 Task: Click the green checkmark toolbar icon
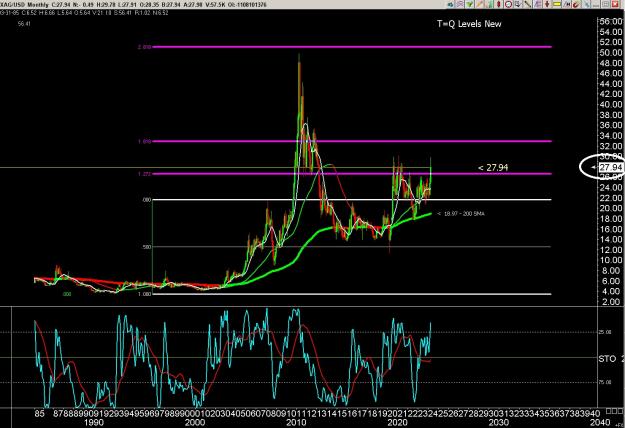click(470, 4)
